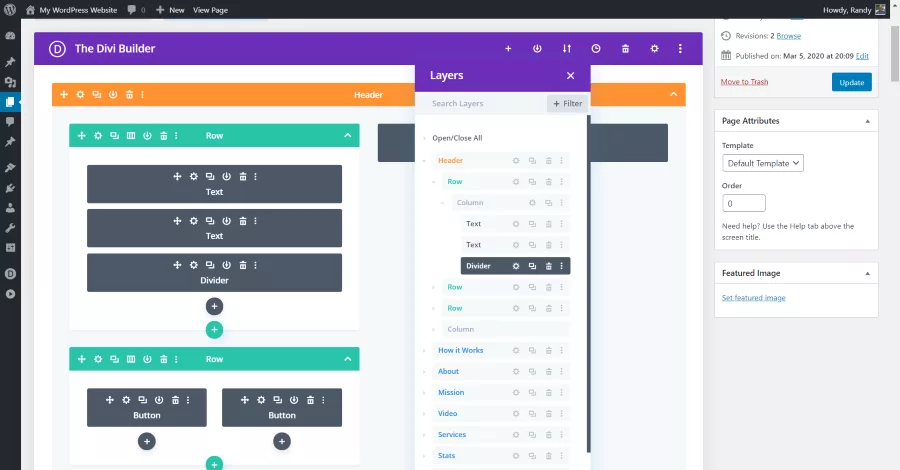The height and width of the screenshot is (470, 900).
Task: Delete Header section via trash icon
Action: (130, 95)
